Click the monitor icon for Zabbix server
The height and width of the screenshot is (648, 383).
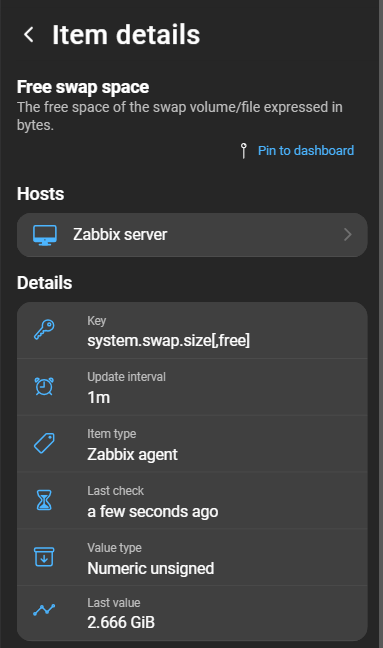(x=45, y=235)
